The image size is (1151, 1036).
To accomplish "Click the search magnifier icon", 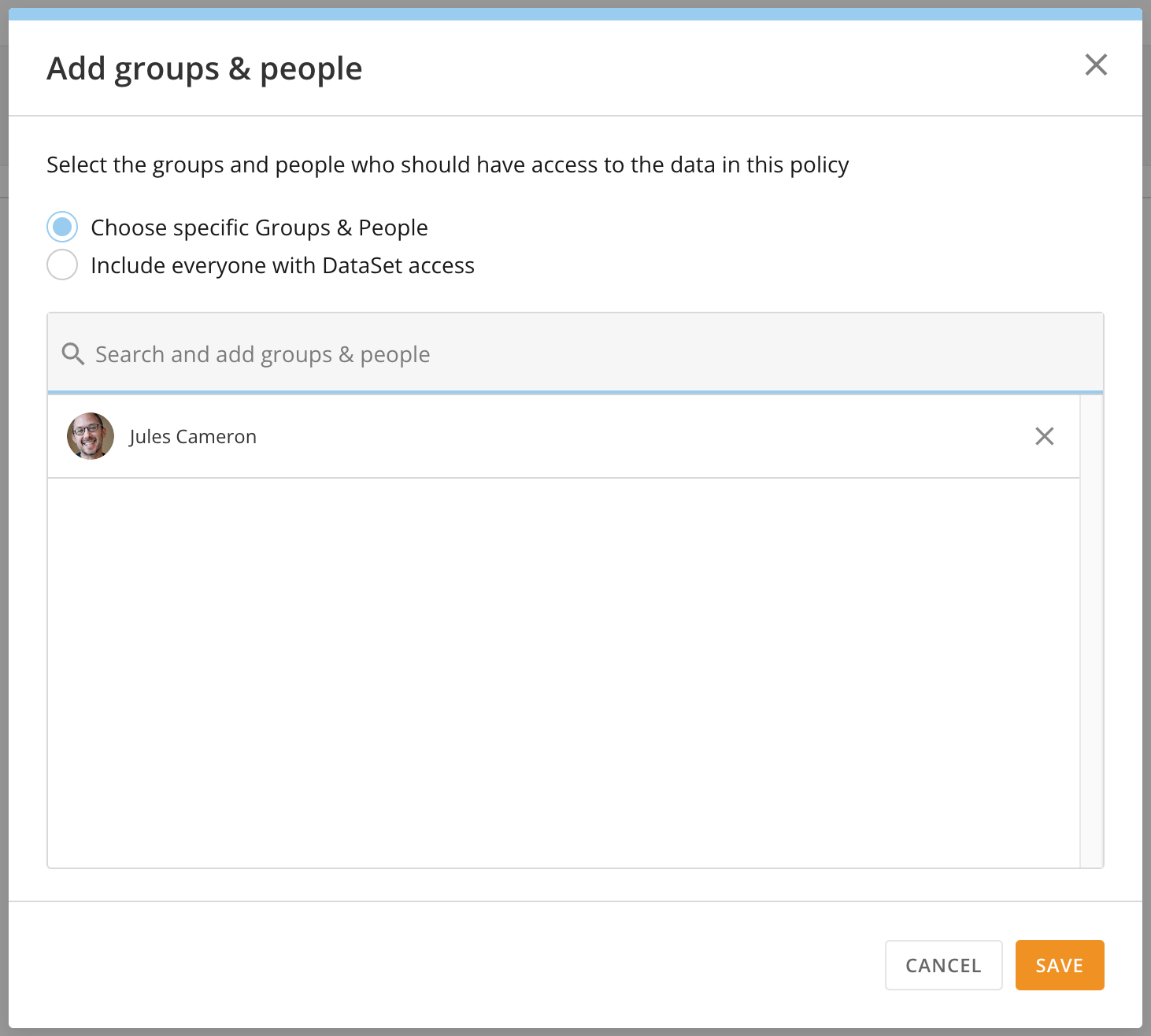I will (73, 354).
